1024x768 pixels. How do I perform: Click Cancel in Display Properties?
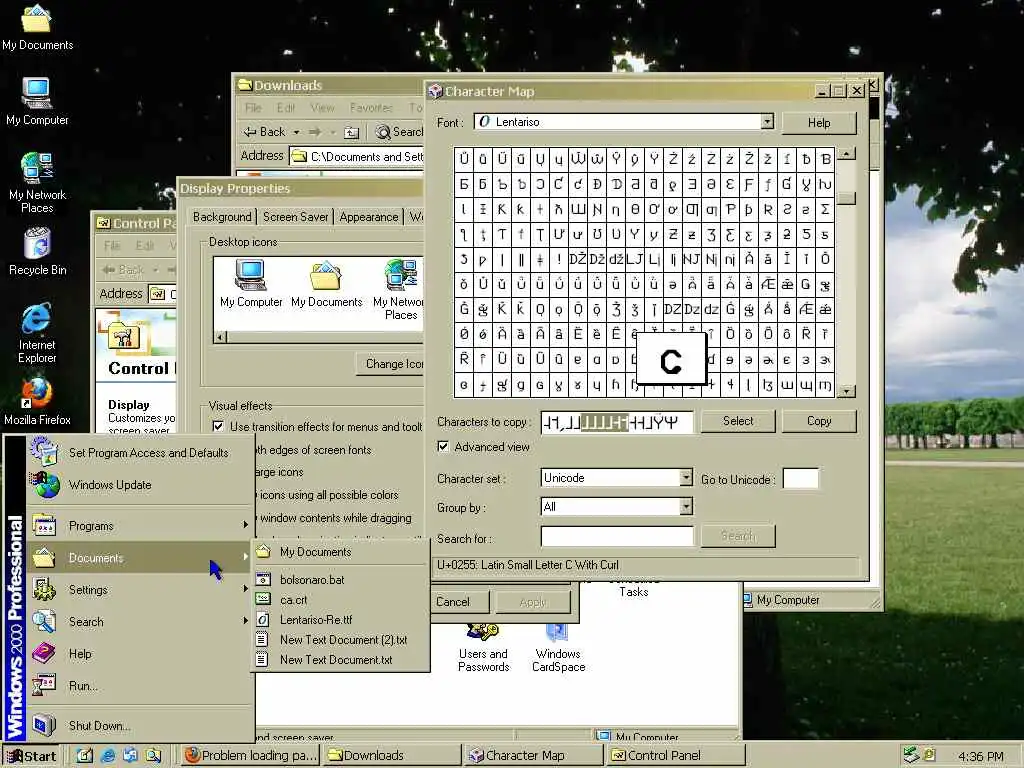coord(453,602)
